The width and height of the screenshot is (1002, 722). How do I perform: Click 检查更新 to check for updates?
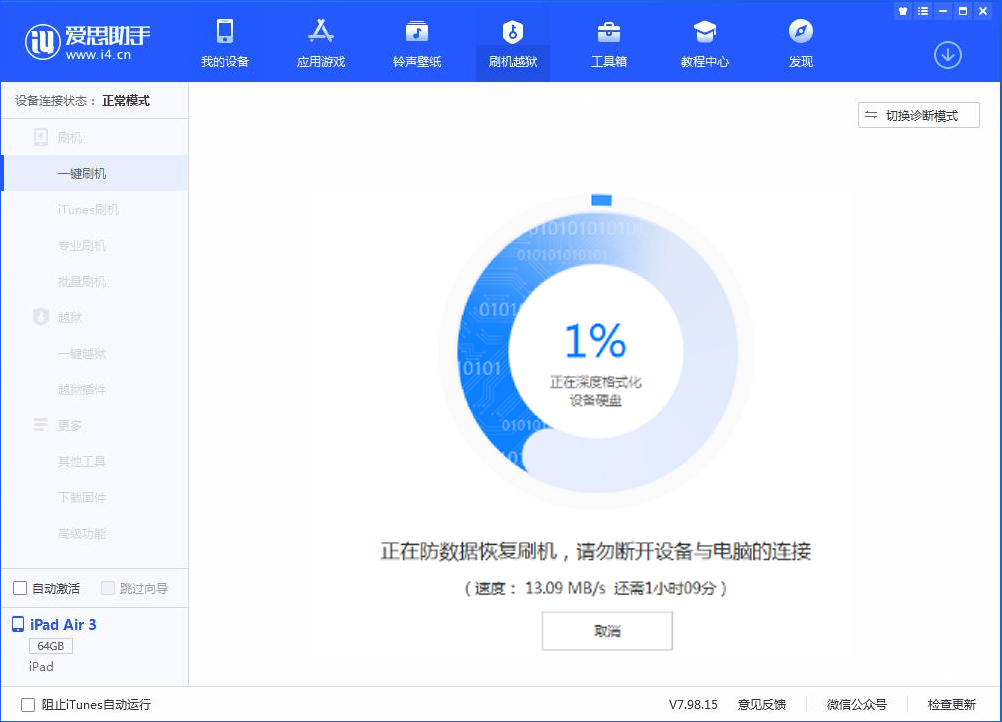pyautogui.click(x=954, y=704)
